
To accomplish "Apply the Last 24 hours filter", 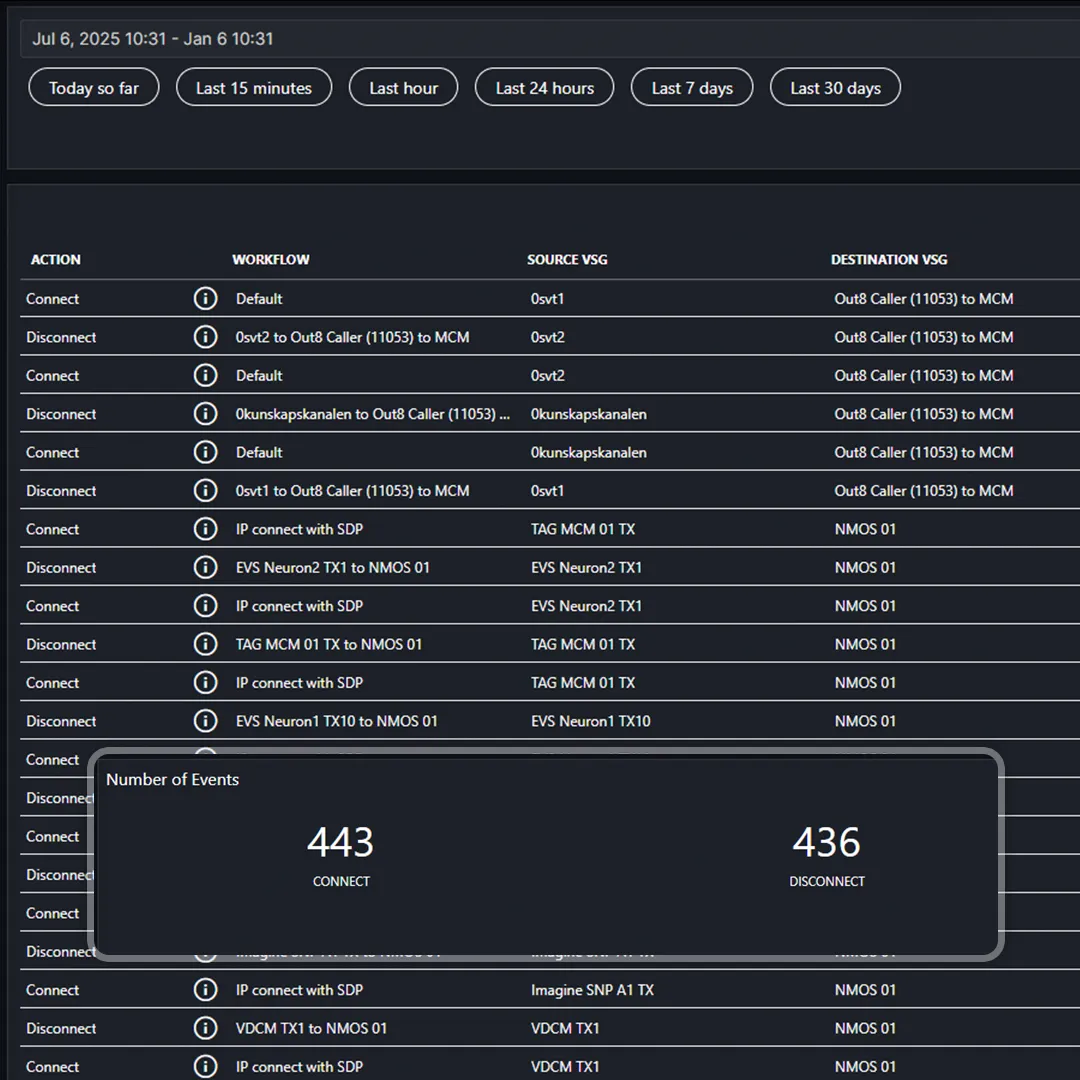I will [x=544, y=87].
